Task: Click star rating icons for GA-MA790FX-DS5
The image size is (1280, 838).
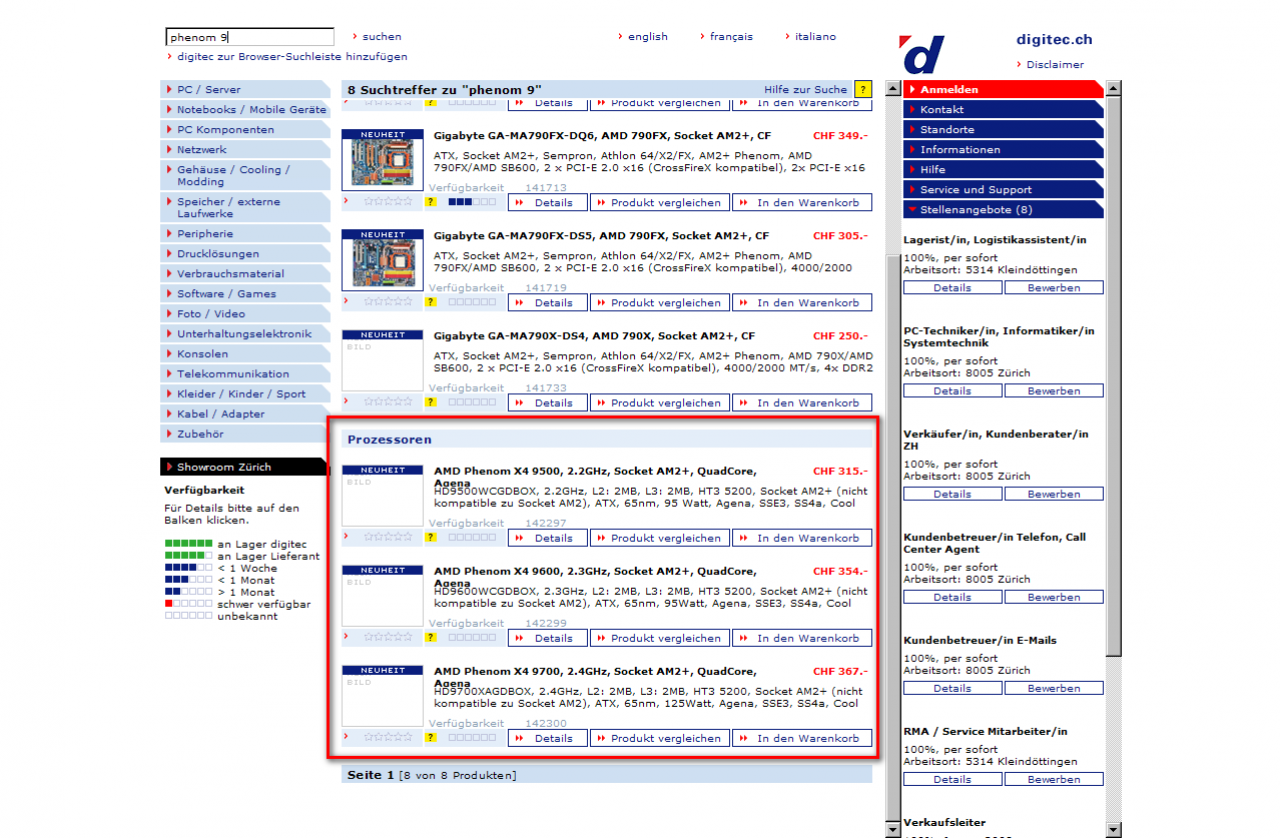Action: point(388,301)
